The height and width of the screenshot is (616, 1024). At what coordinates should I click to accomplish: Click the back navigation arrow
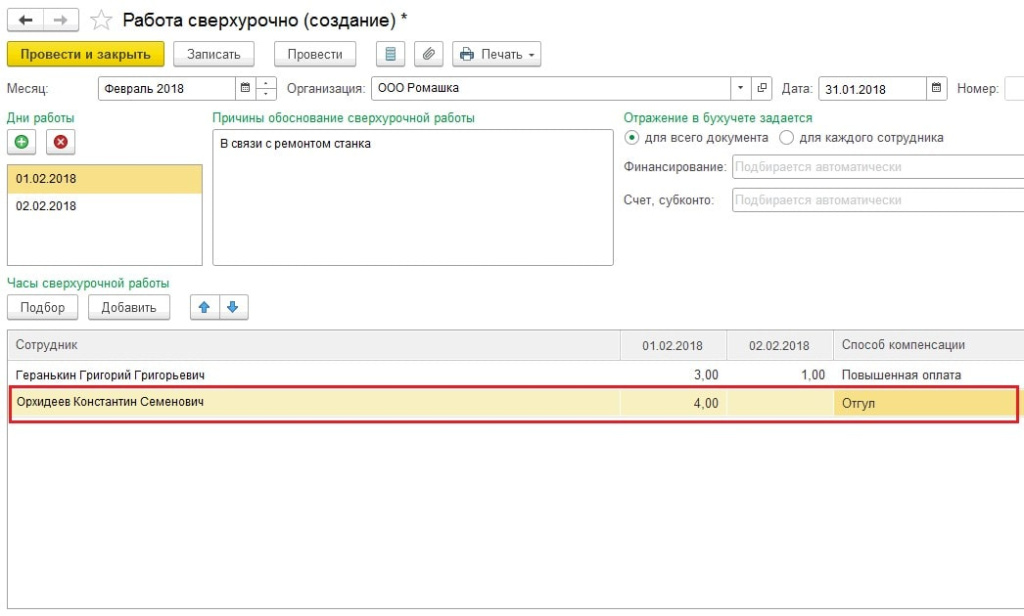tap(25, 20)
